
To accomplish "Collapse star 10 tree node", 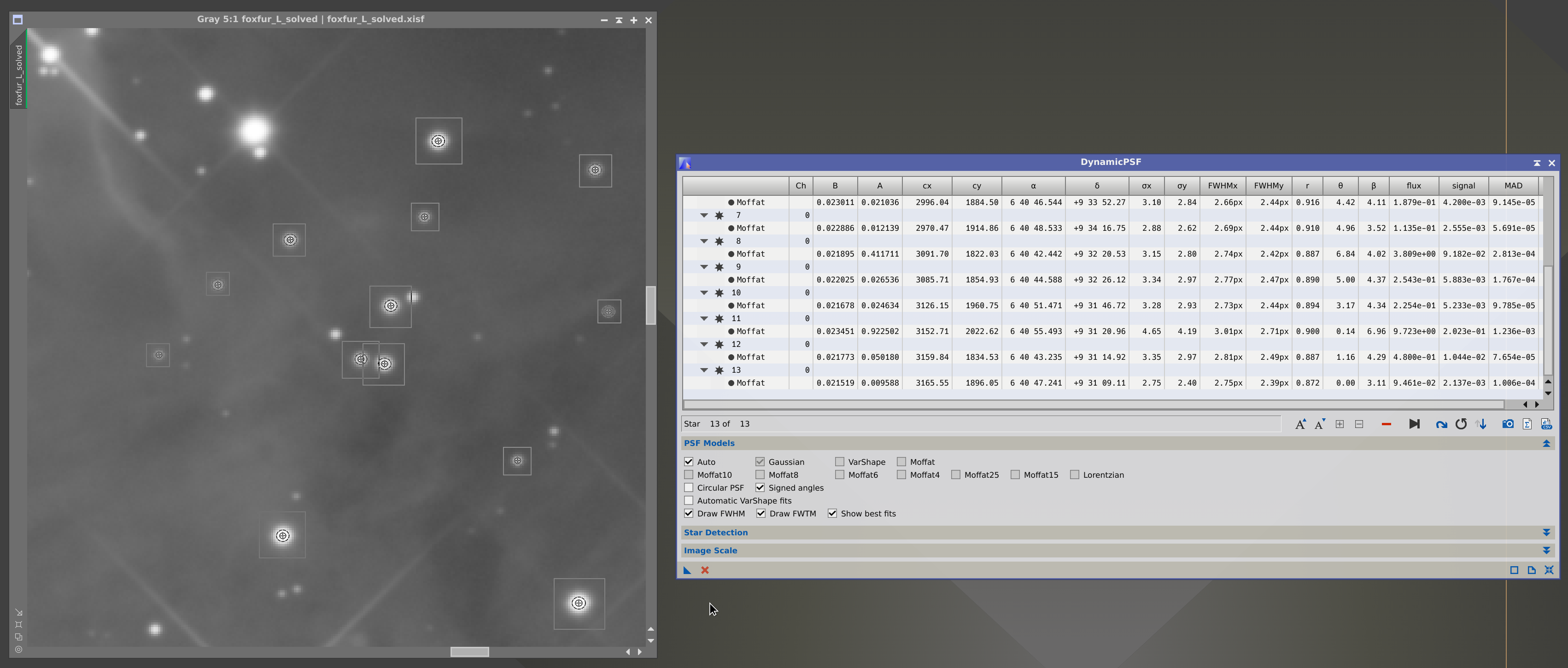I will [704, 292].
